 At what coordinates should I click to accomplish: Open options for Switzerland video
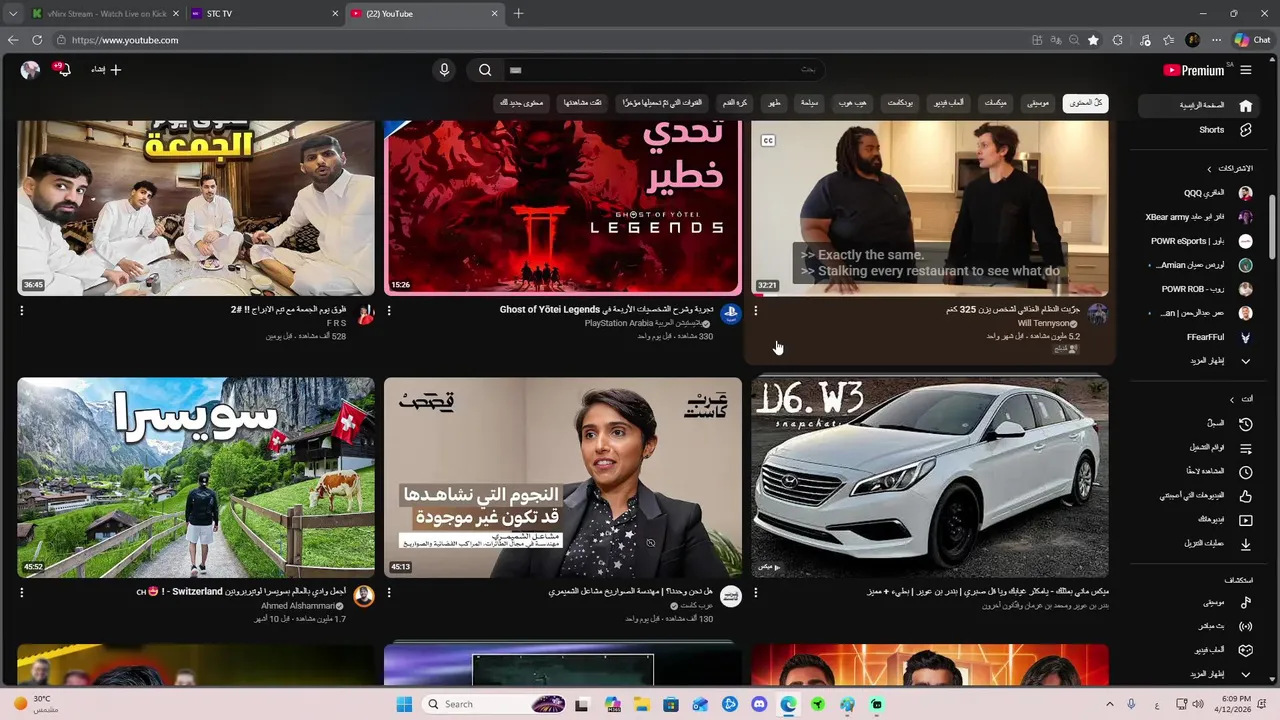pos(22,593)
